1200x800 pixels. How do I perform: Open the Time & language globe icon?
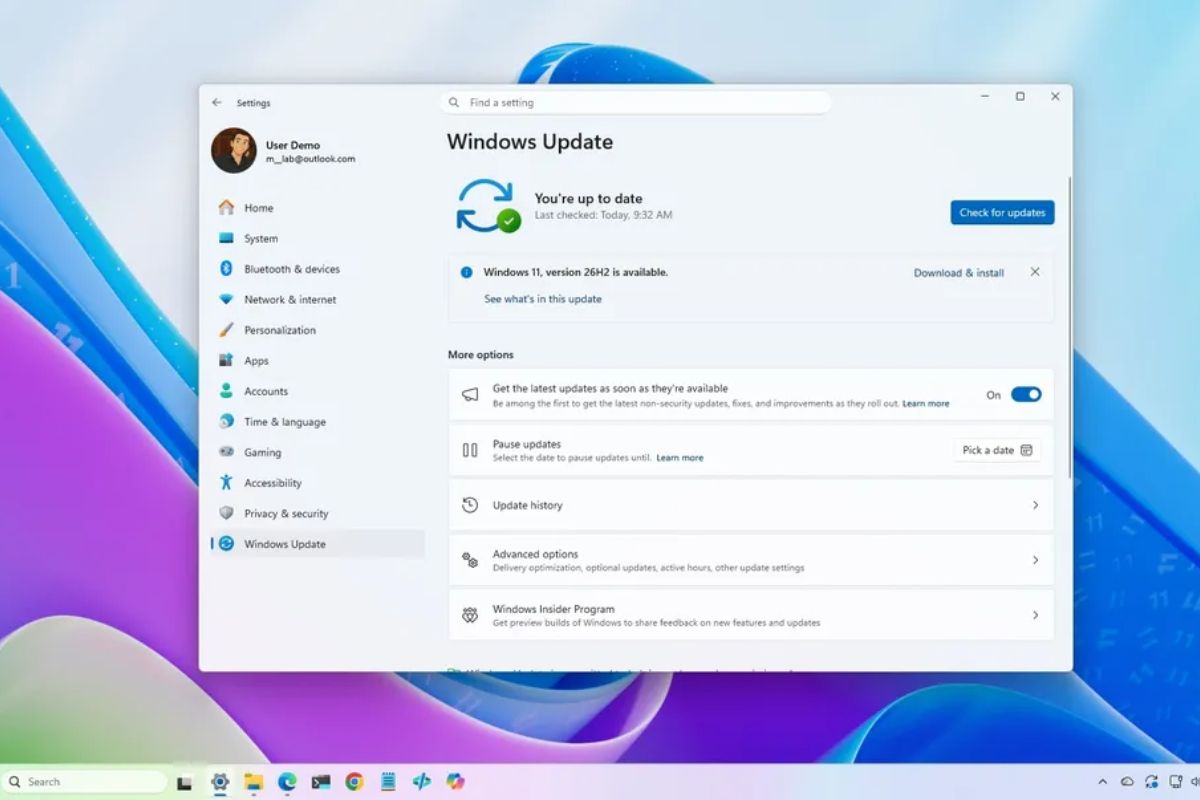[x=226, y=422]
